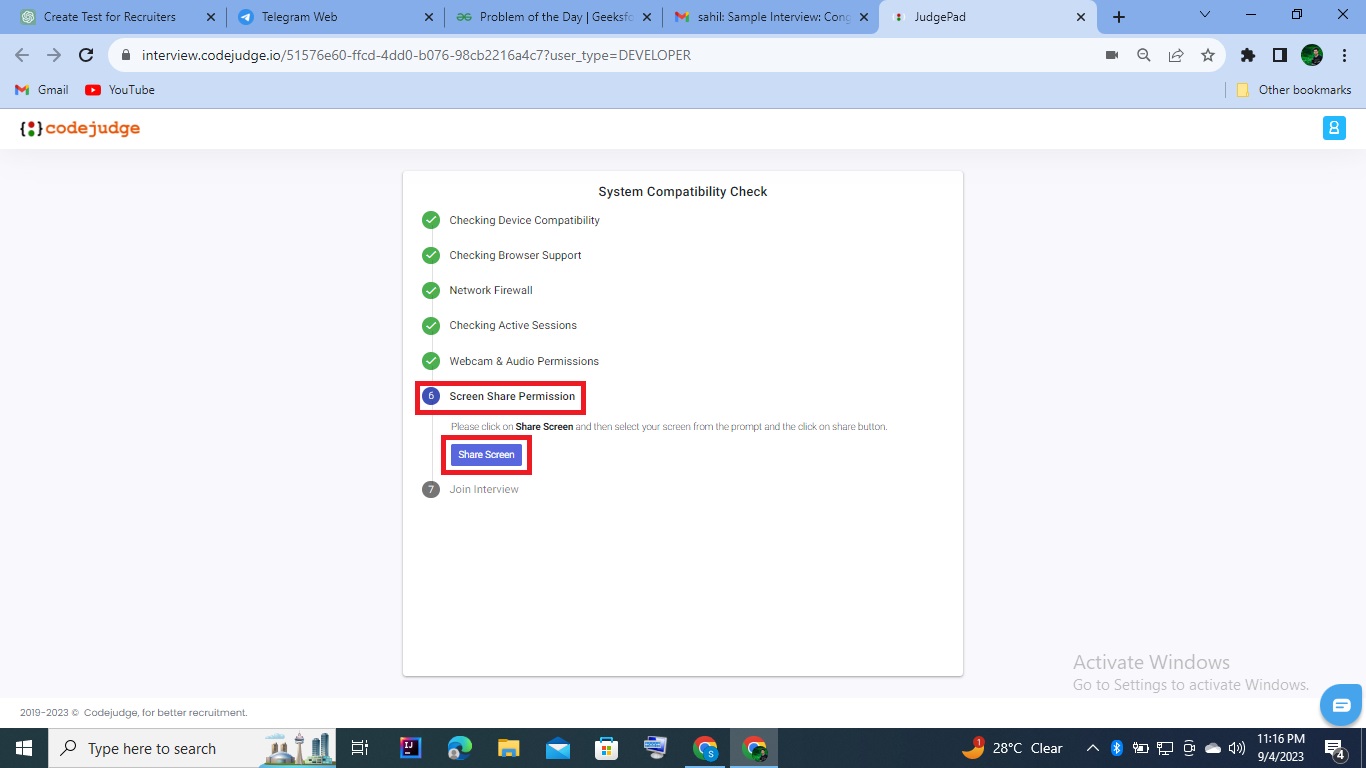Click the codejudge logo
The height and width of the screenshot is (768, 1366).
tap(80, 128)
